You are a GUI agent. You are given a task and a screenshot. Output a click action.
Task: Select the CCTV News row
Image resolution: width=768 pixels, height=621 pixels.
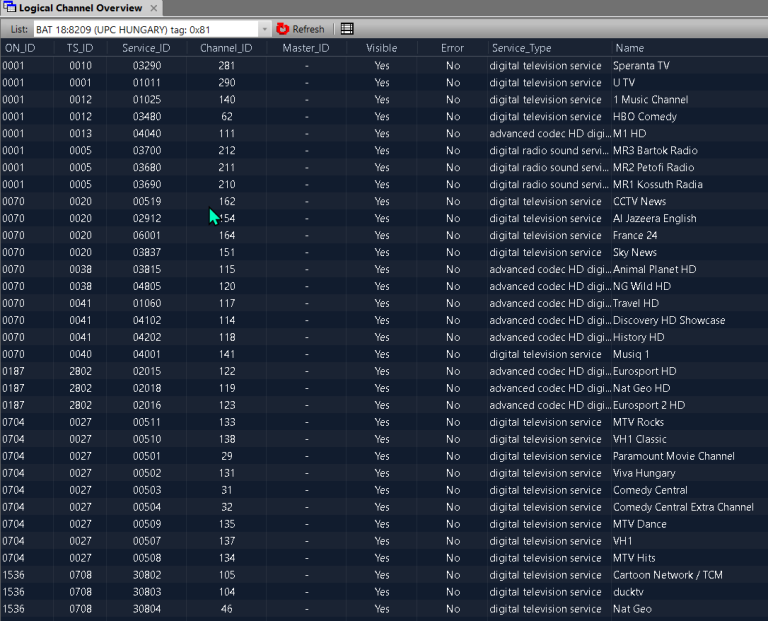384,201
